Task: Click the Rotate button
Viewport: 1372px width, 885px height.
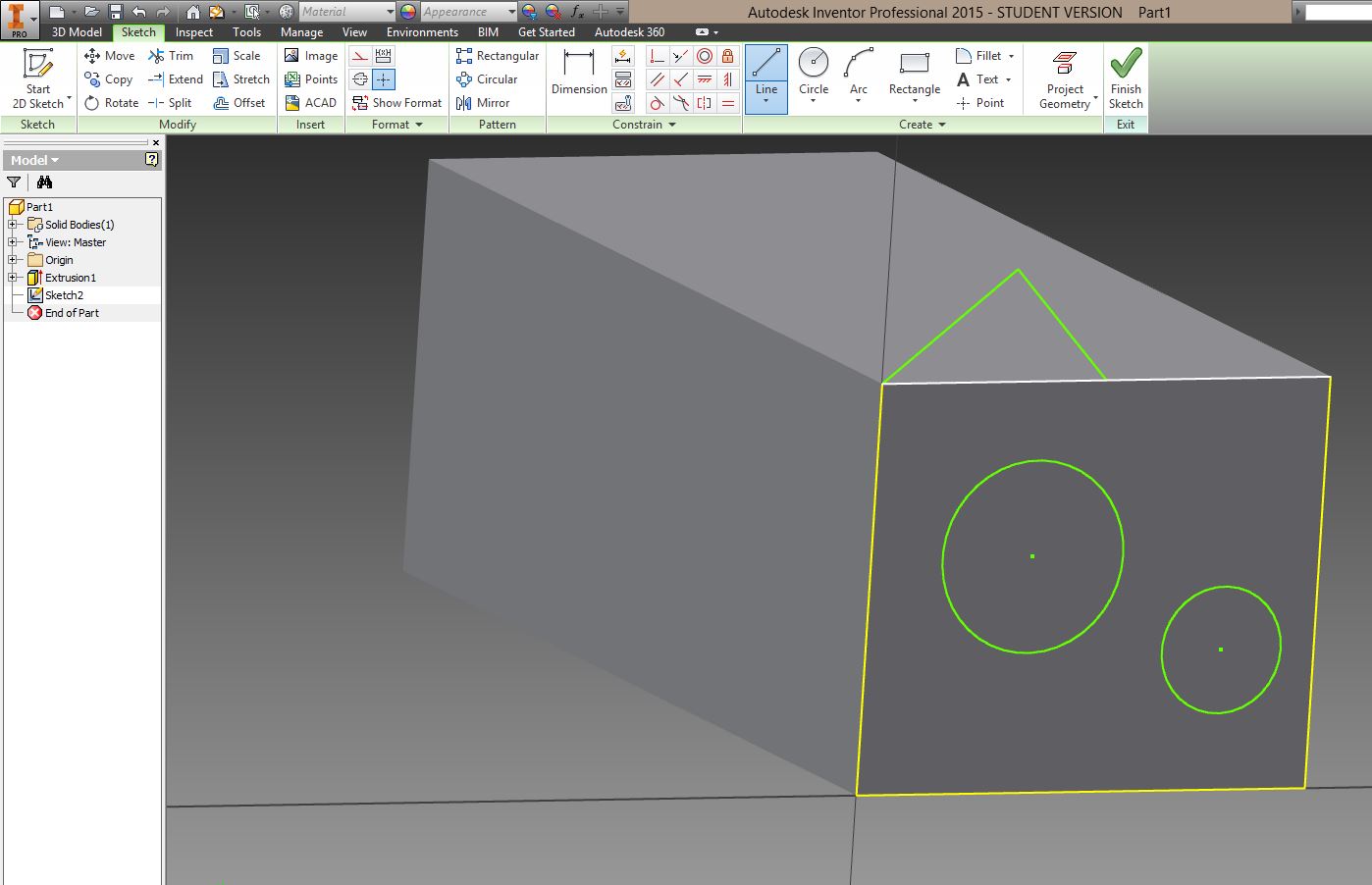Action: point(111,103)
